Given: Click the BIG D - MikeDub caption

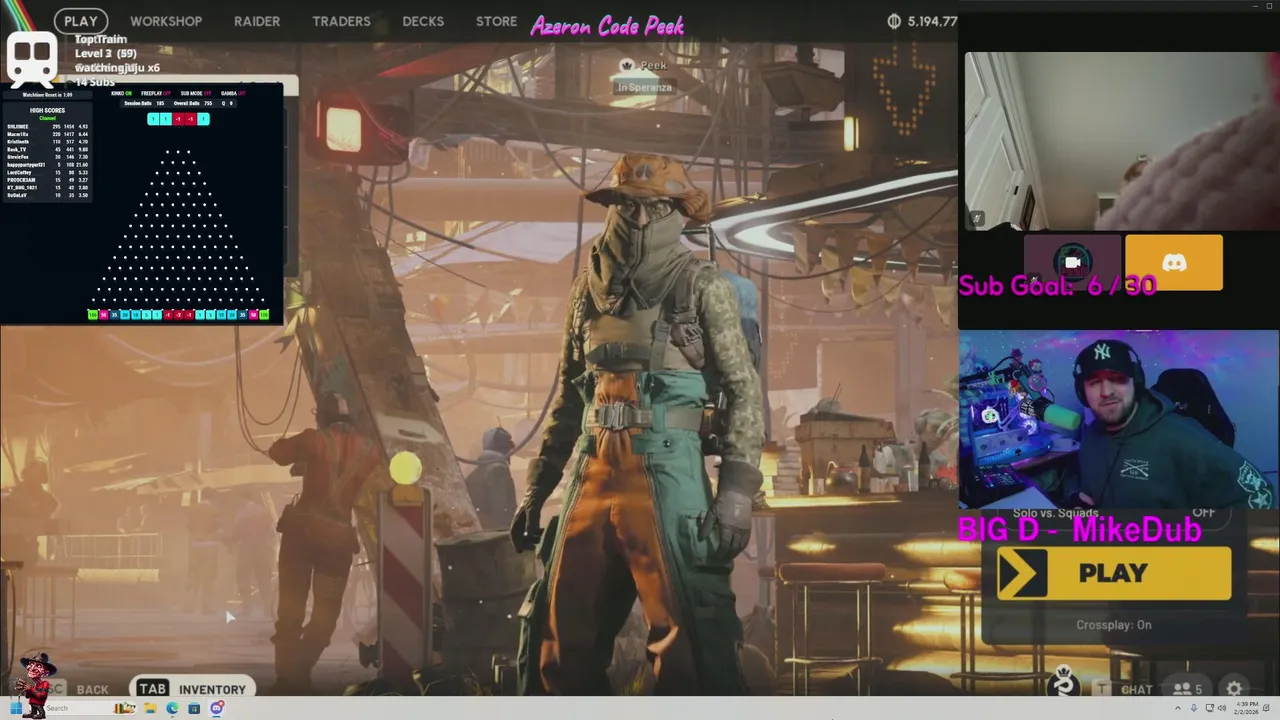Looking at the screenshot, I should [x=1079, y=530].
